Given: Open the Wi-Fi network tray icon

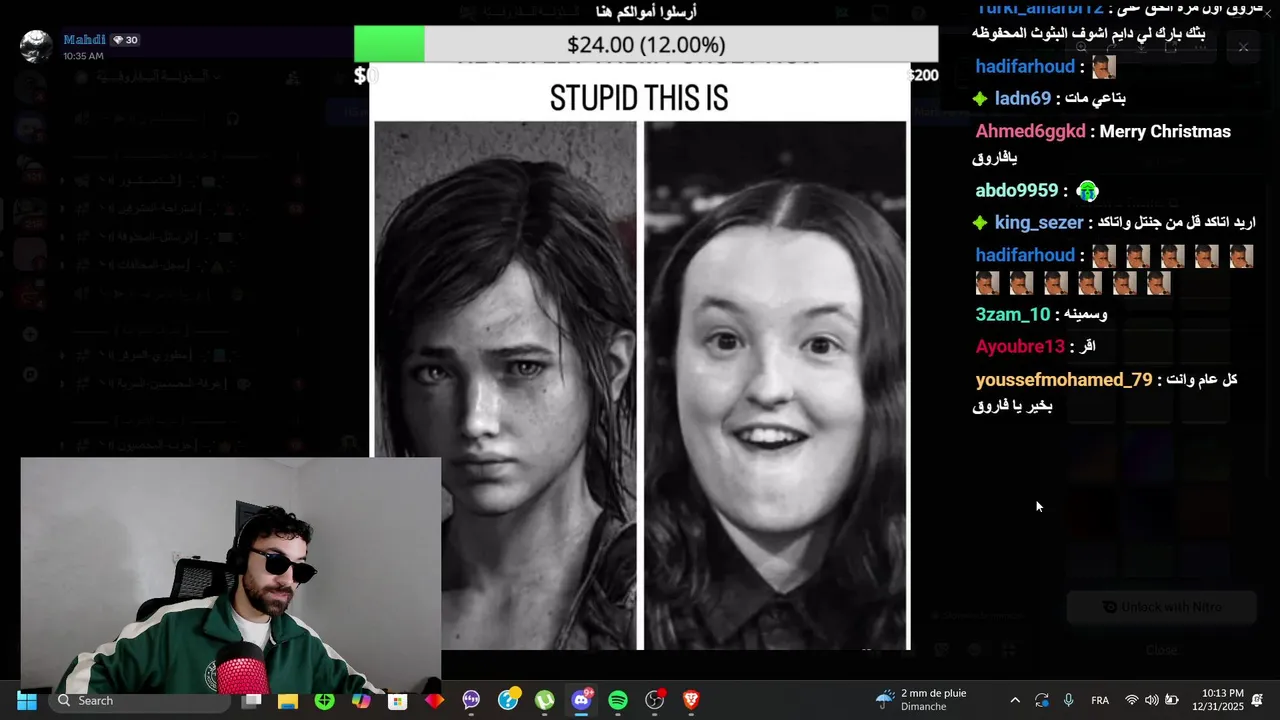Looking at the screenshot, I should click(1132, 701).
